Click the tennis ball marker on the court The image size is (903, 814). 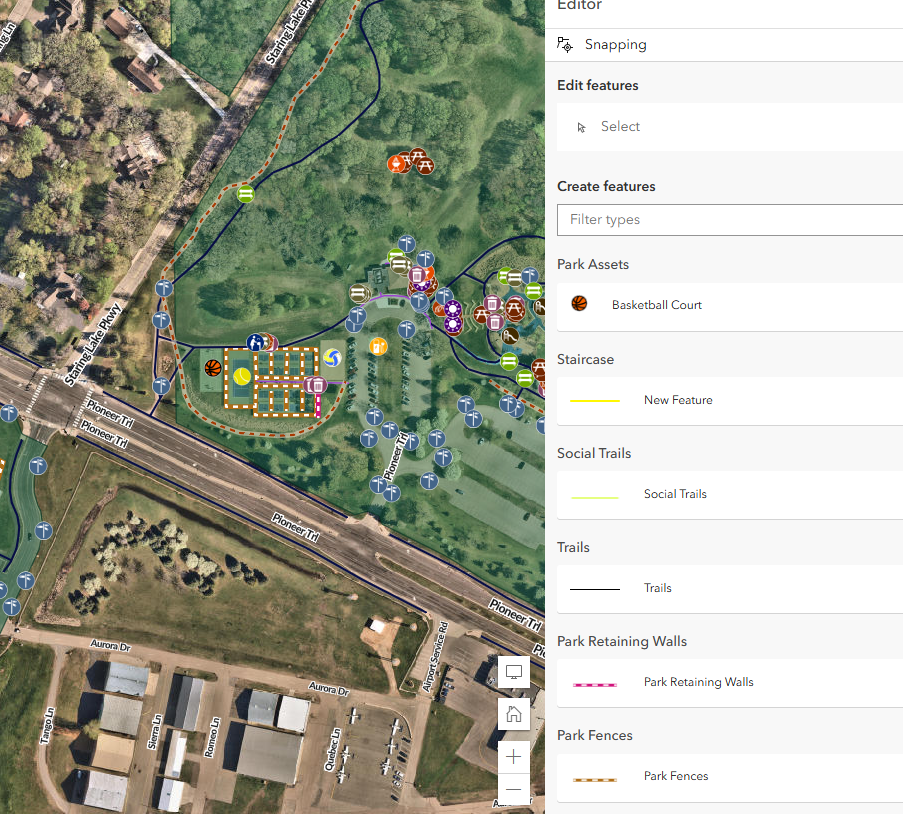(x=243, y=377)
